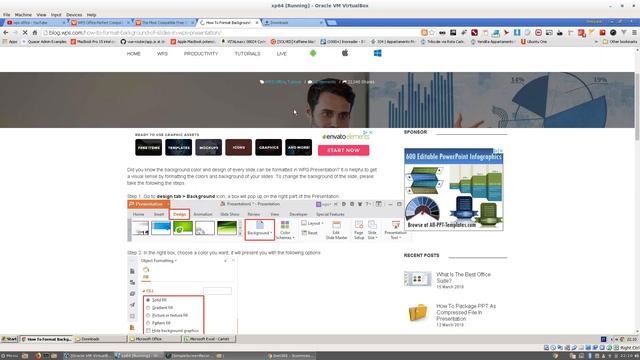
Task: Click the blue slide design thumbnail in ribbon image
Action: pos(161,228)
